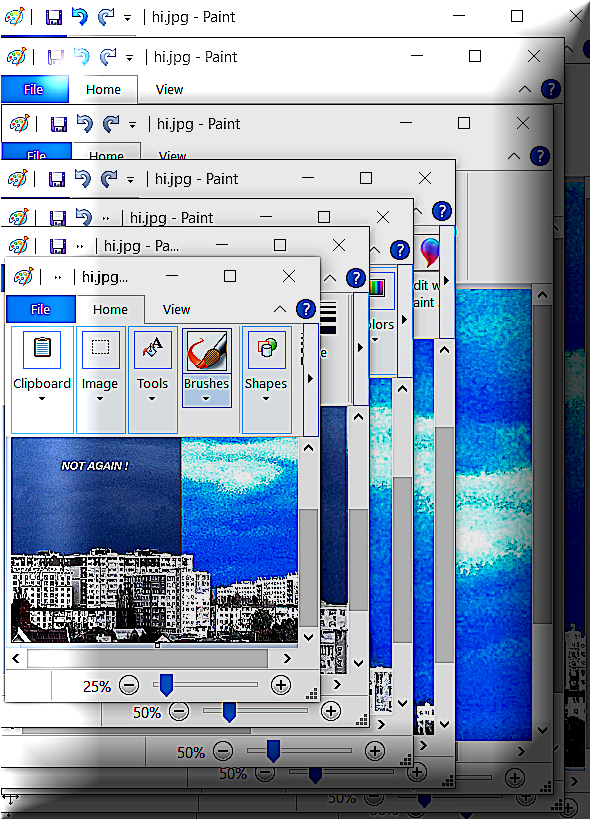Click Undo in the fourth window from front

pos(83,178)
